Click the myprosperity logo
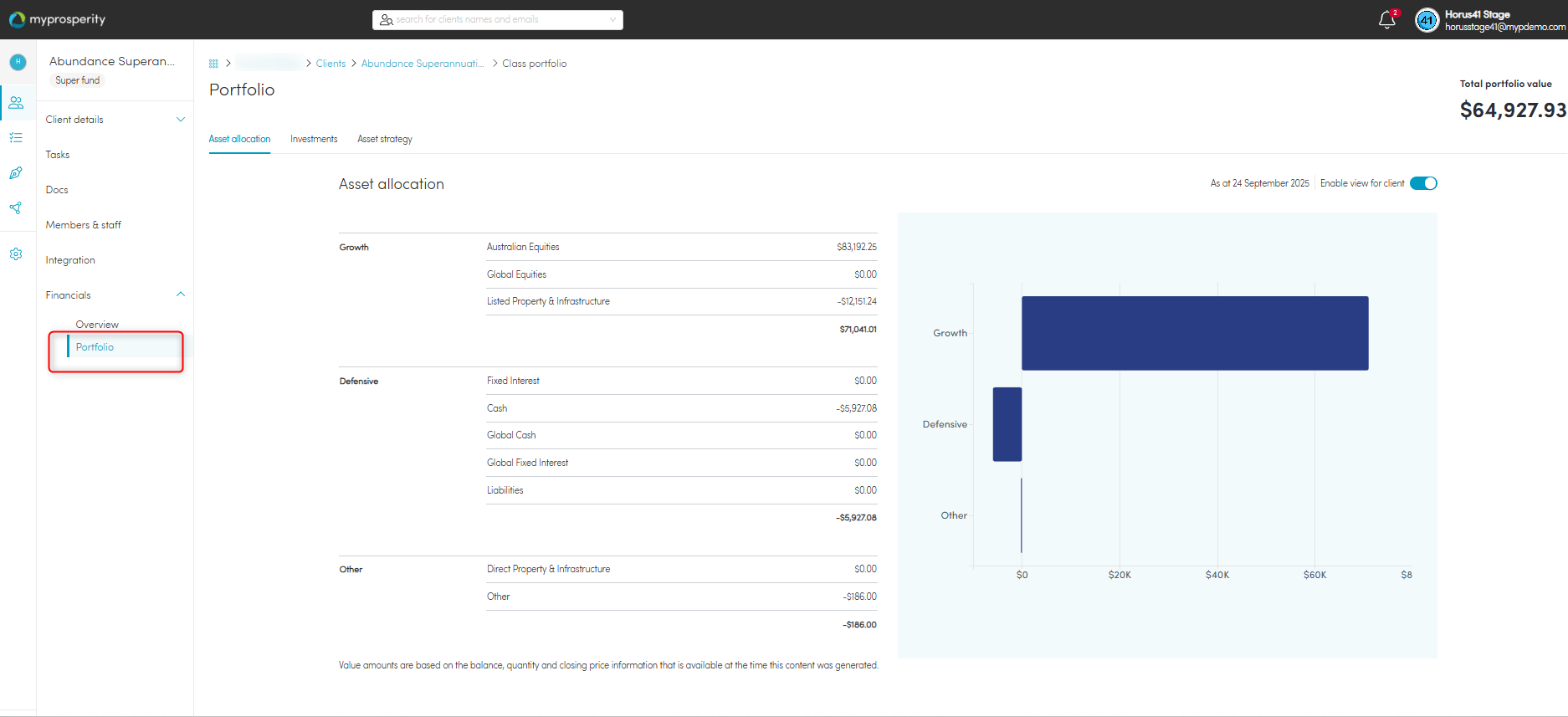The height and width of the screenshot is (717, 1568). point(57,19)
